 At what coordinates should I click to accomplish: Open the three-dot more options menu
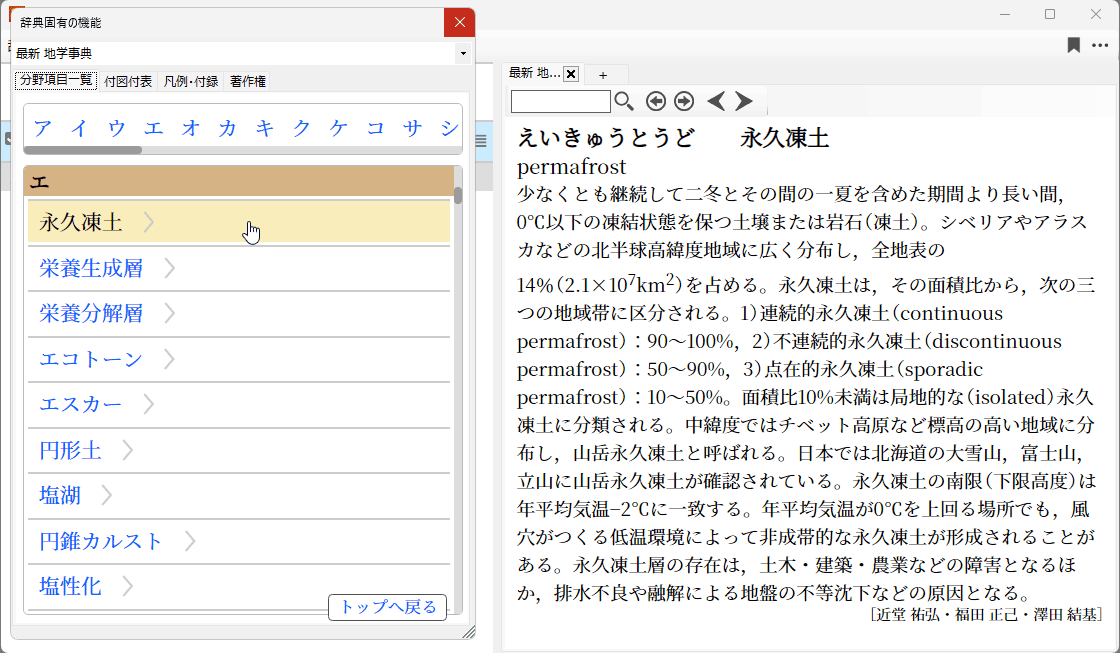click(1100, 45)
